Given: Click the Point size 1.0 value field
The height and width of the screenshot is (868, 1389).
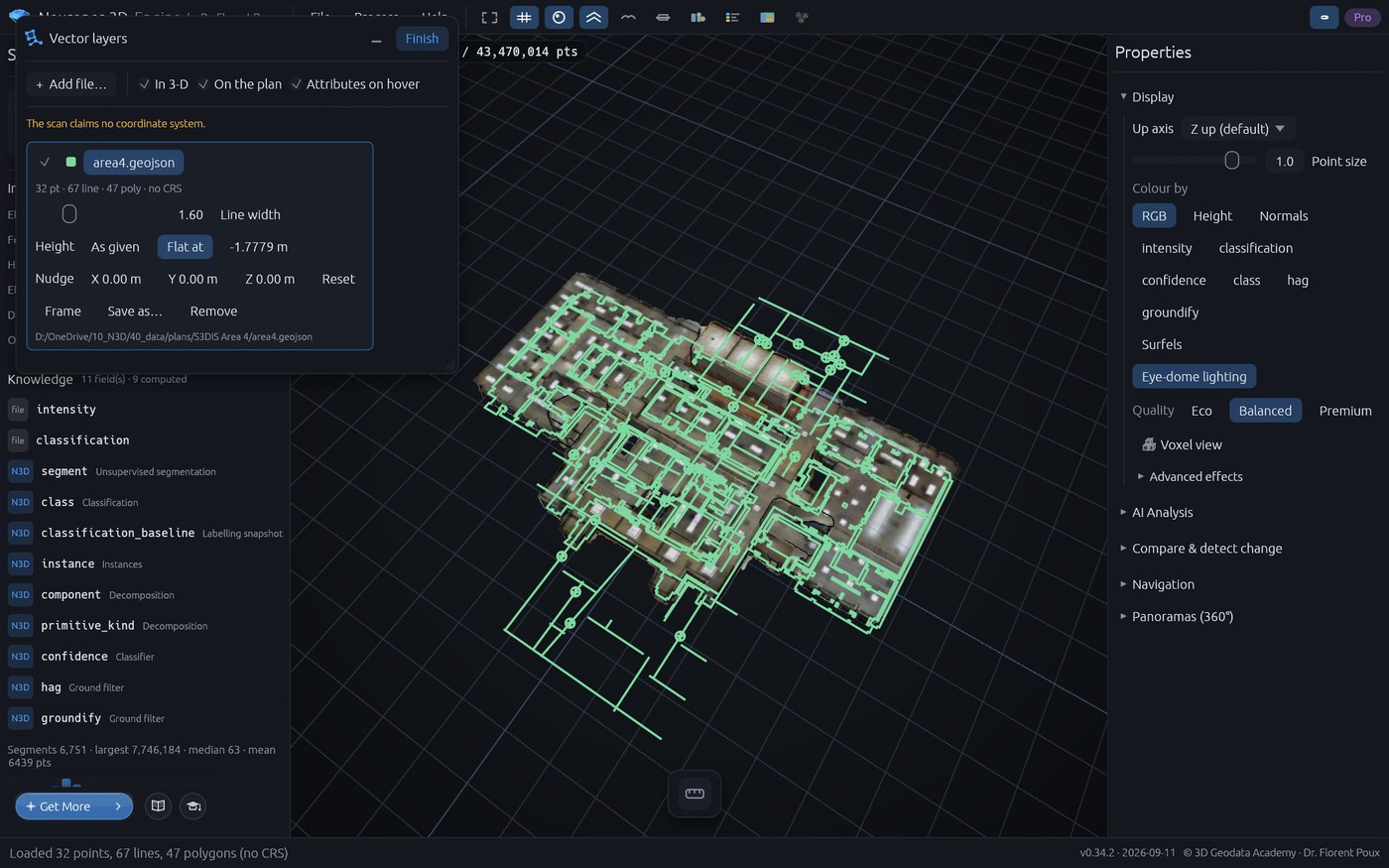Looking at the screenshot, I should pyautogui.click(x=1285, y=161).
